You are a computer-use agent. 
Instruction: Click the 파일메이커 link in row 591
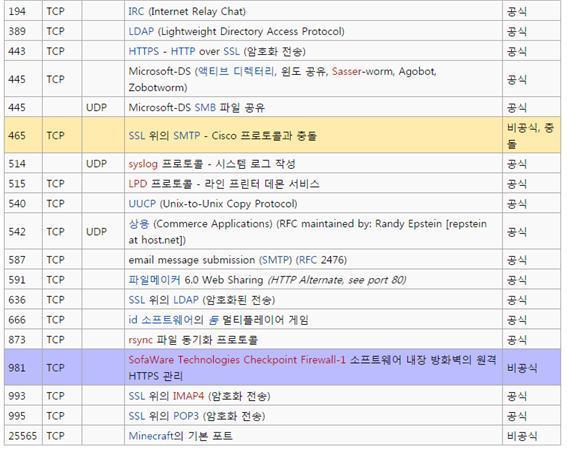154,280
